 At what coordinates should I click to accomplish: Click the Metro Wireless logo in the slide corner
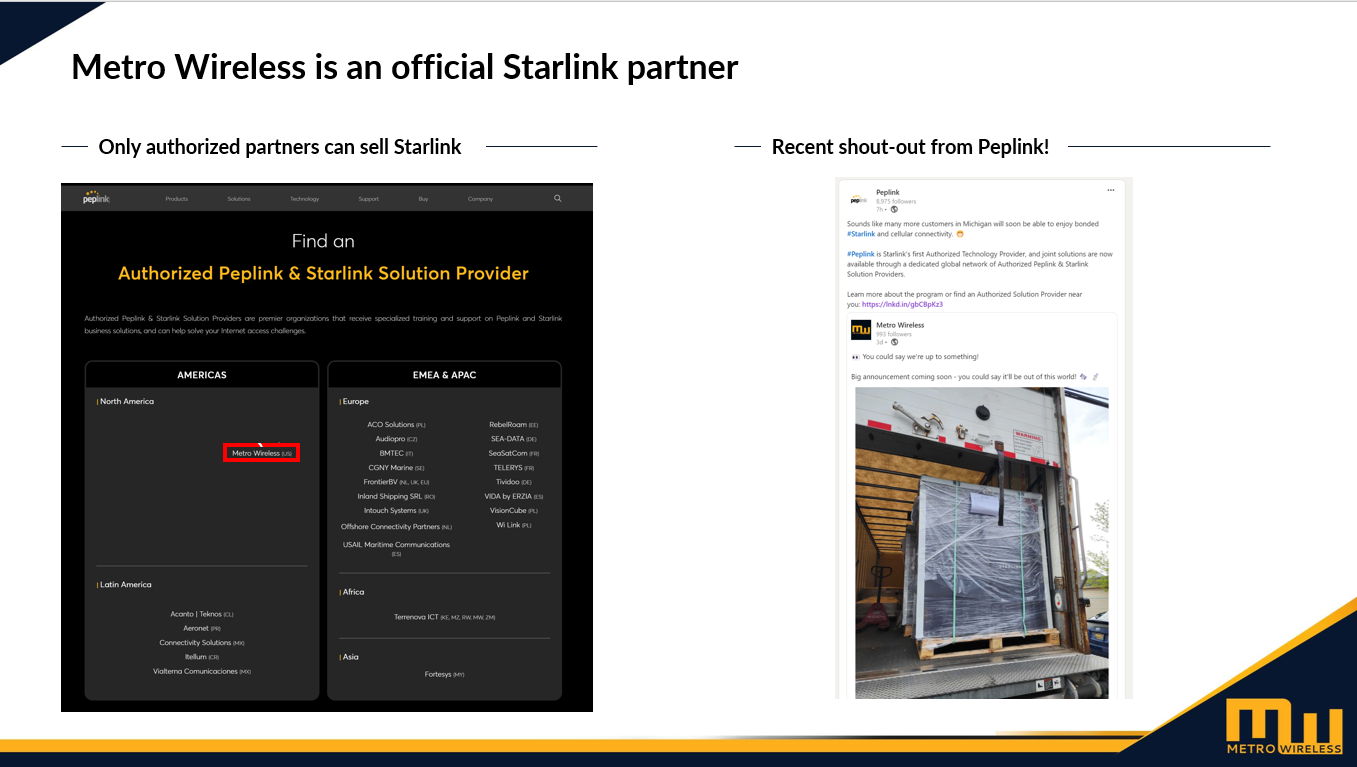pos(1285,727)
